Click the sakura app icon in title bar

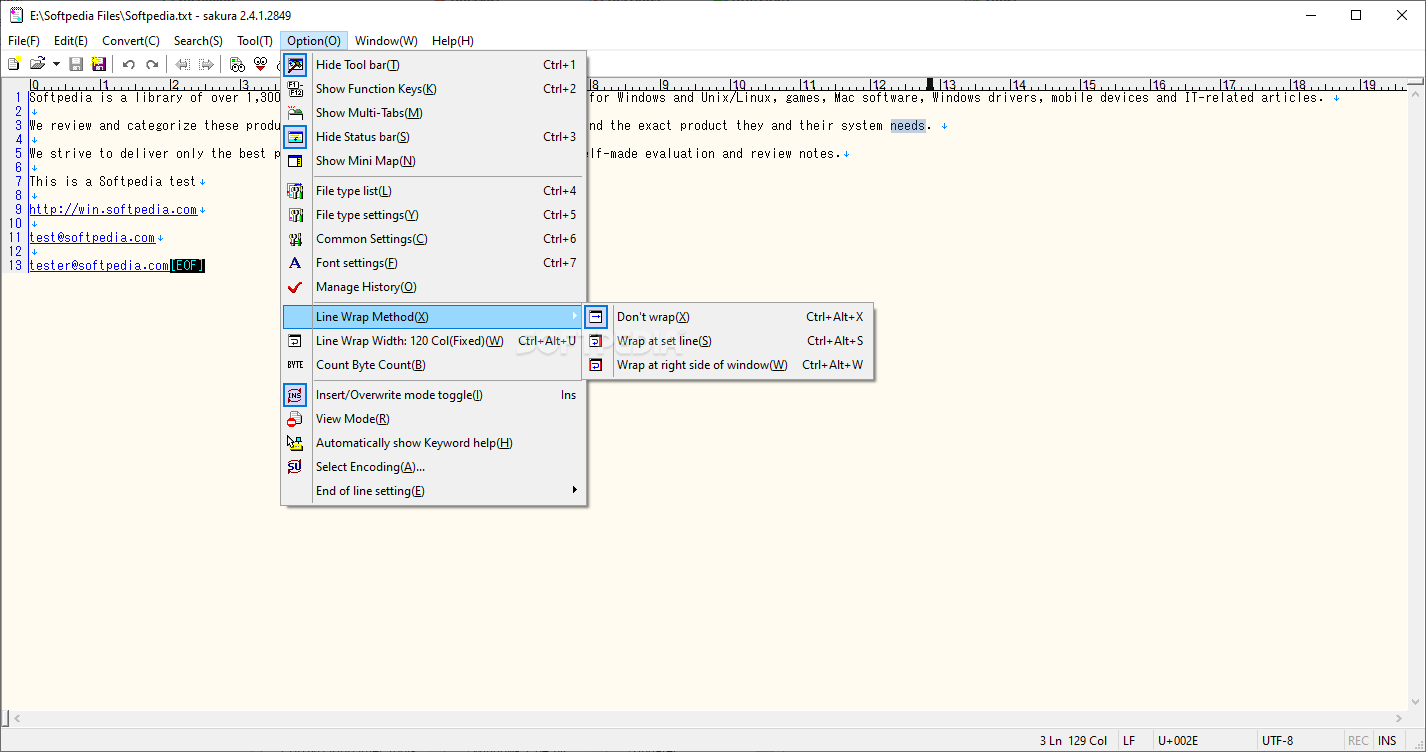click(16, 15)
